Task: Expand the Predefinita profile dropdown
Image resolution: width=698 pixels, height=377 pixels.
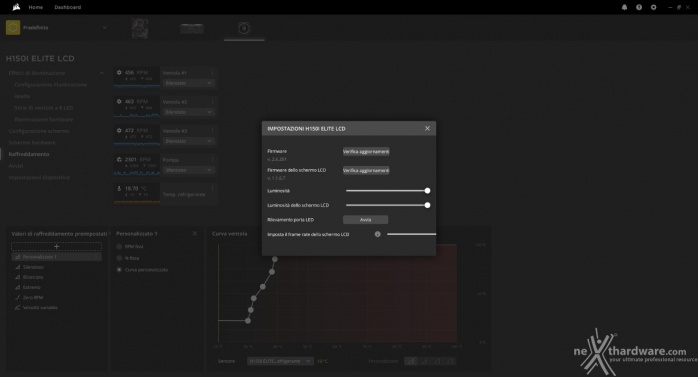Action: pos(105,28)
